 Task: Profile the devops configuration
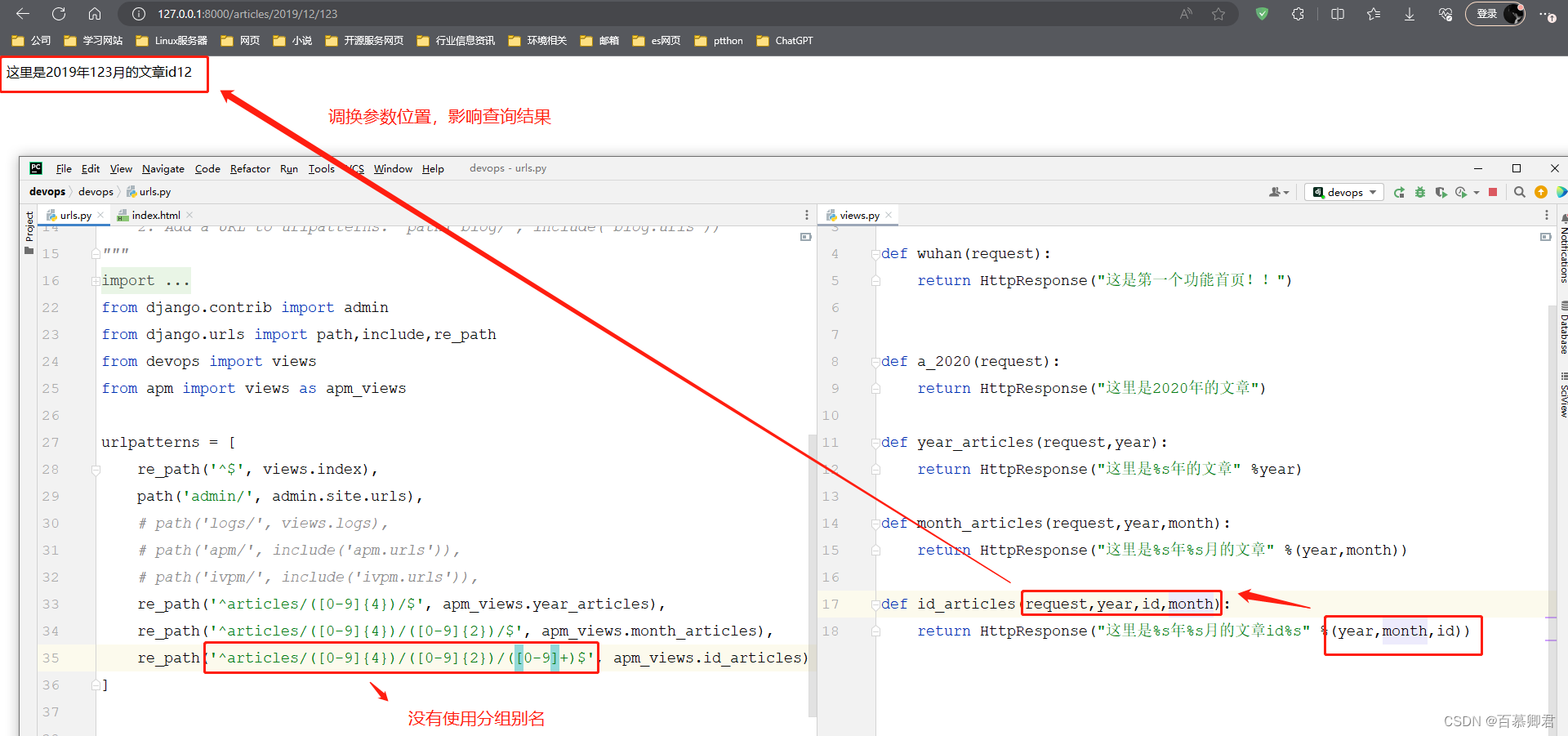pos(1461,192)
